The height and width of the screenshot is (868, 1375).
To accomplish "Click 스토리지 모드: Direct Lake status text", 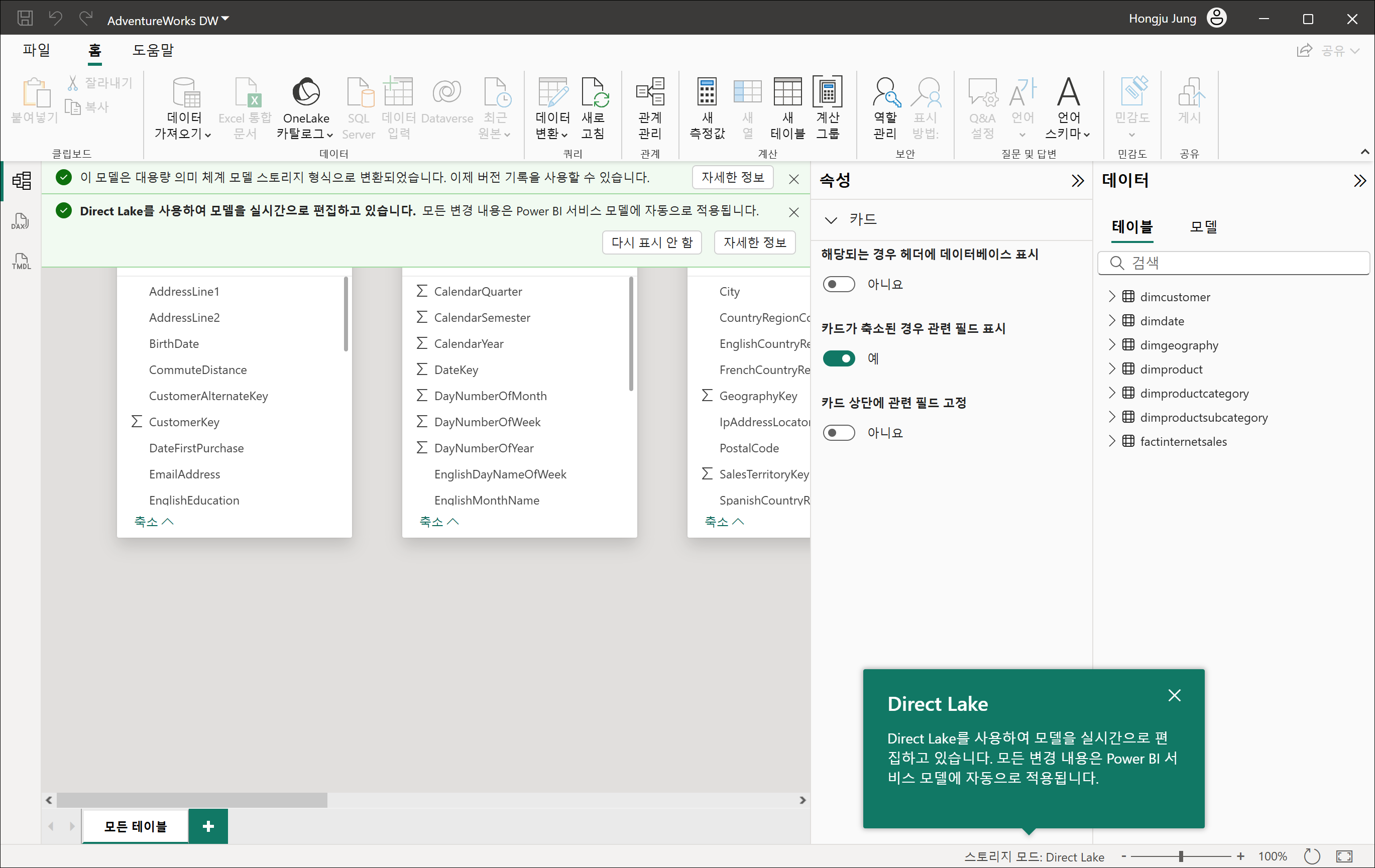I will pyautogui.click(x=1034, y=856).
